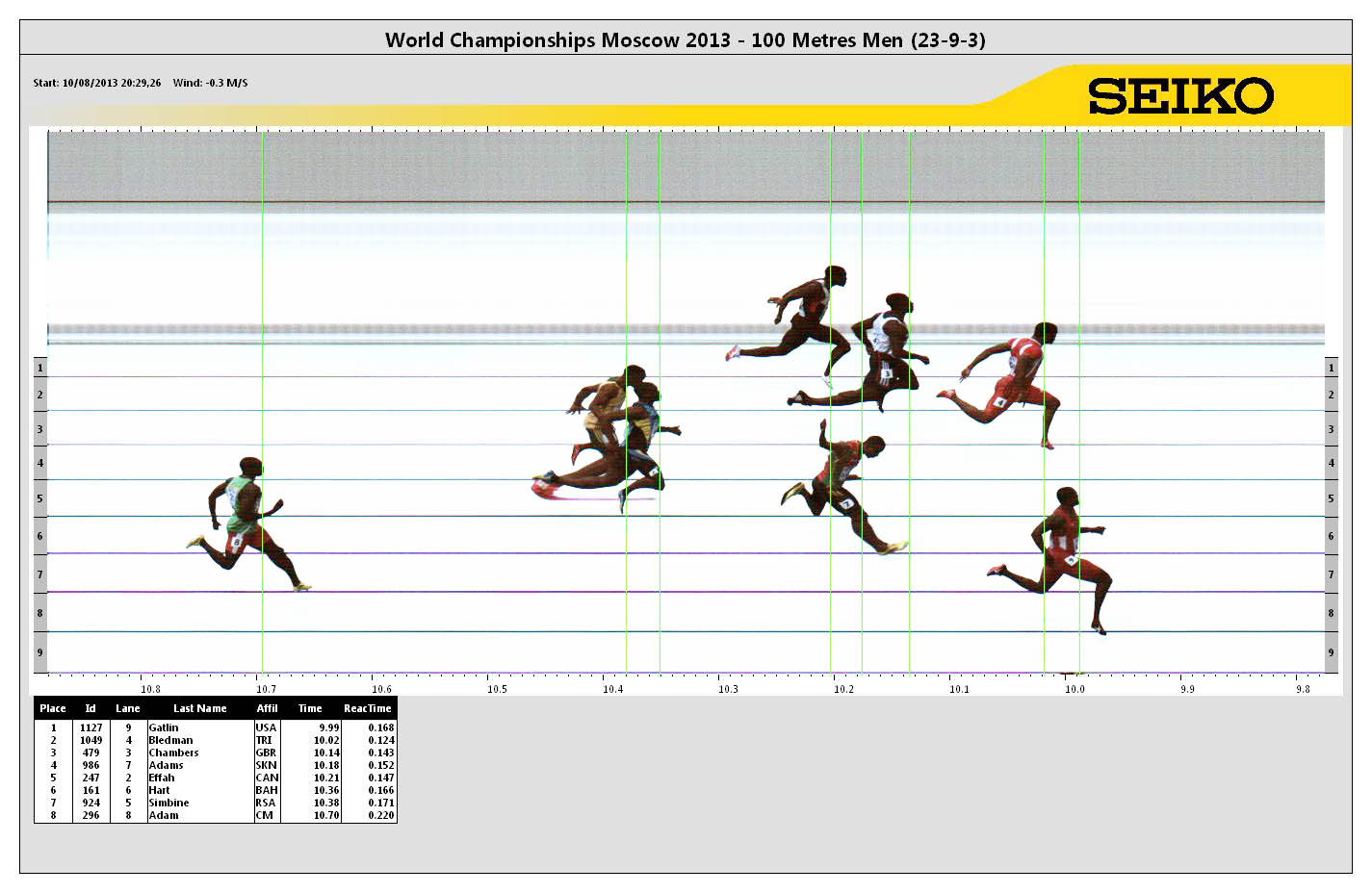
Task: Click the lane 1 marker on left side
Action: [39, 368]
